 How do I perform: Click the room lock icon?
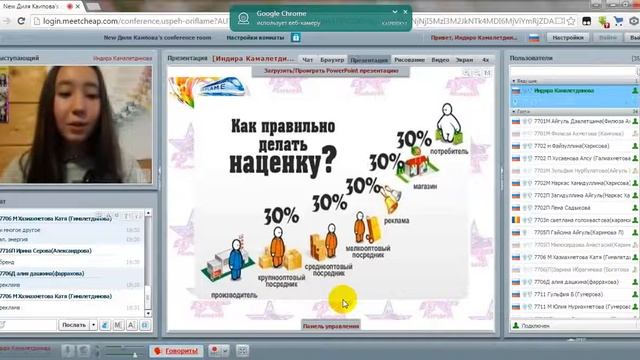pyautogui.click(x=296, y=38)
